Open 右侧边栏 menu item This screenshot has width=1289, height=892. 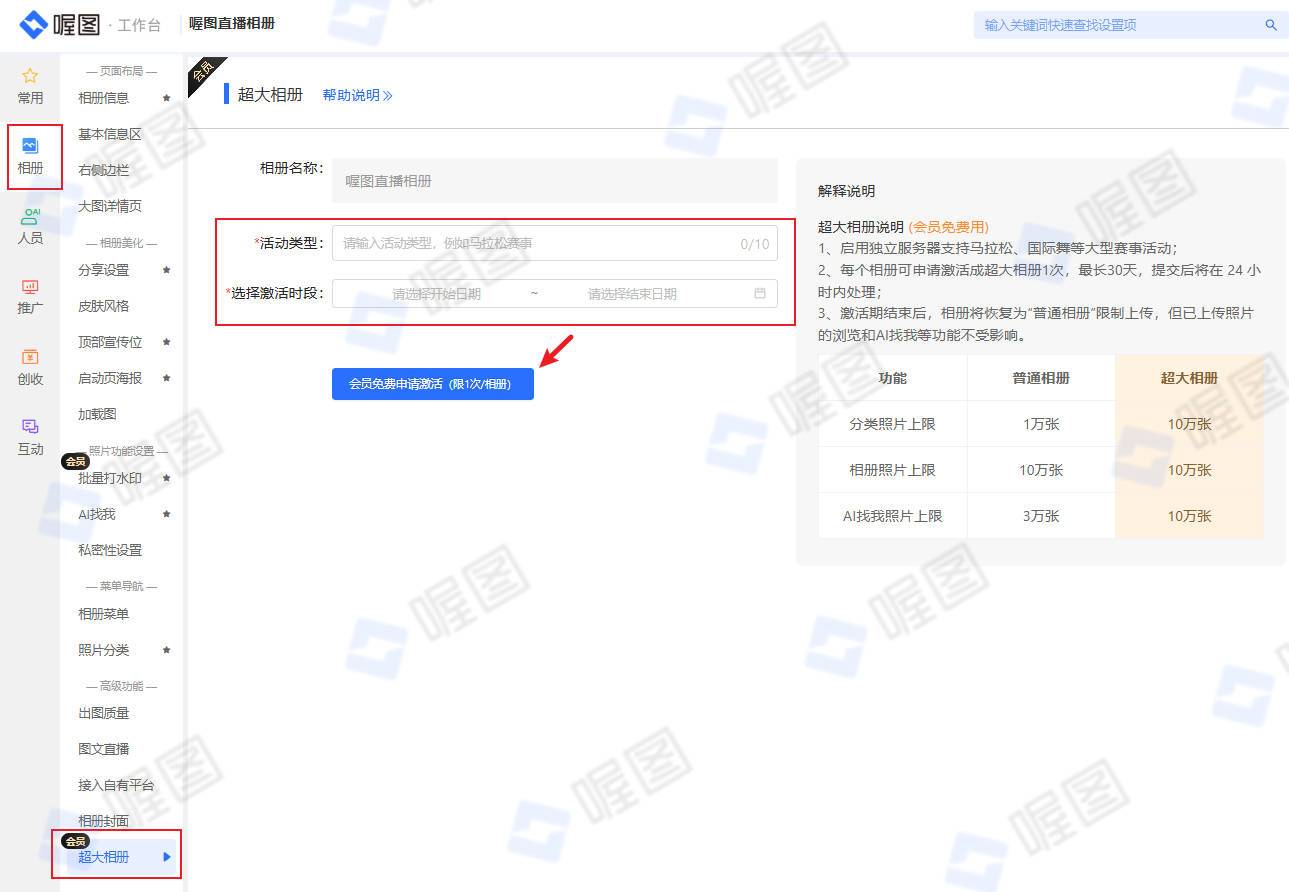(104, 170)
